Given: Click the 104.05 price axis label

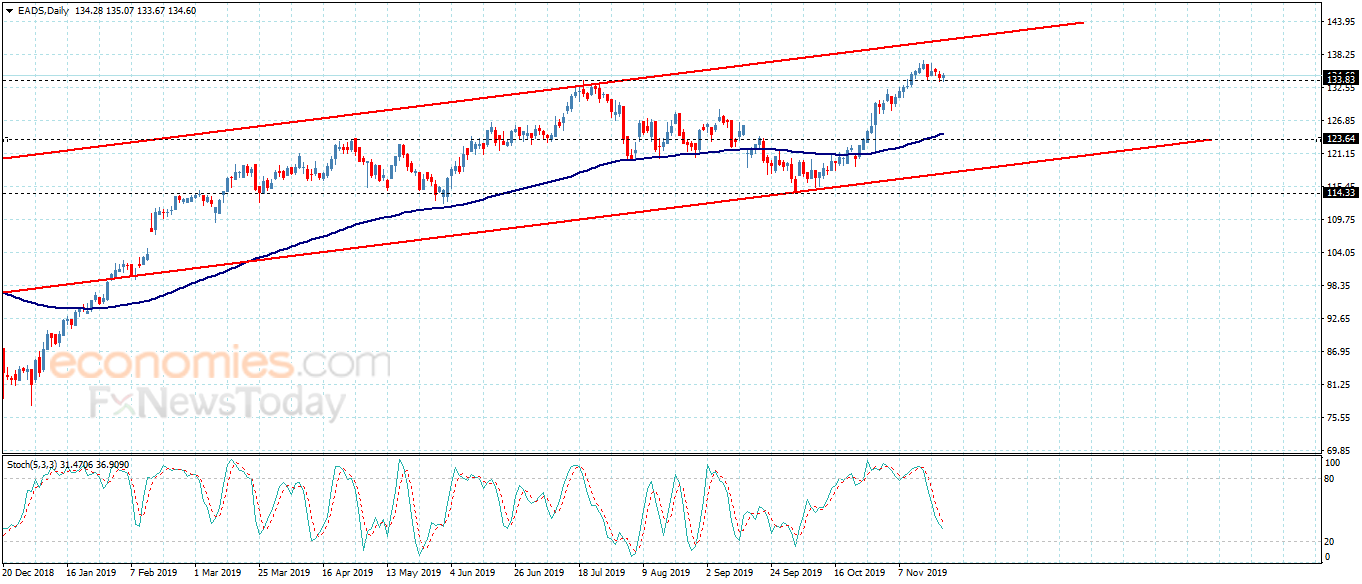Looking at the screenshot, I should click(1340, 253).
